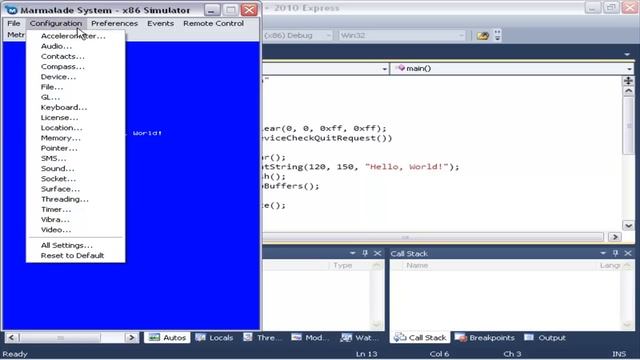Switch to the Watch tab

click(360, 338)
